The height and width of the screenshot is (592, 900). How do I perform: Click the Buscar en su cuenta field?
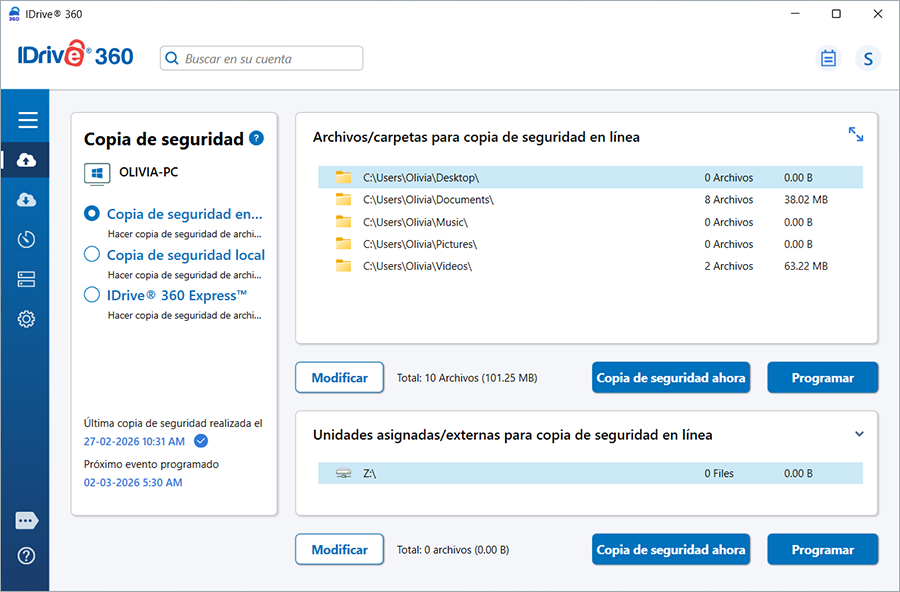(270, 59)
